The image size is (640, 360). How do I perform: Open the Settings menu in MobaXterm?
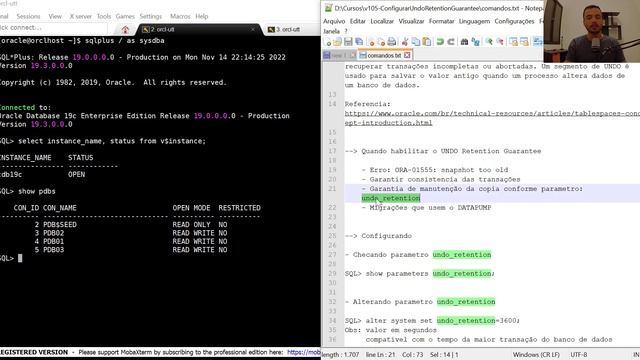coord(151,16)
